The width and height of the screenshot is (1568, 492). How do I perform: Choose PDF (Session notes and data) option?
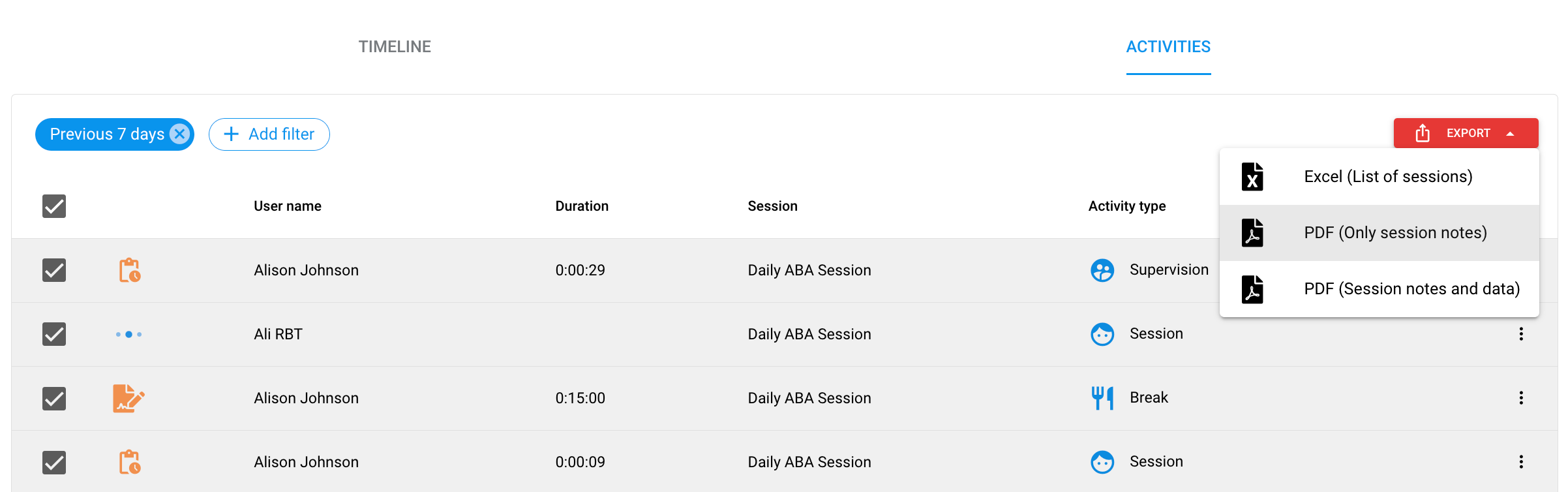pyautogui.click(x=1411, y=289)
